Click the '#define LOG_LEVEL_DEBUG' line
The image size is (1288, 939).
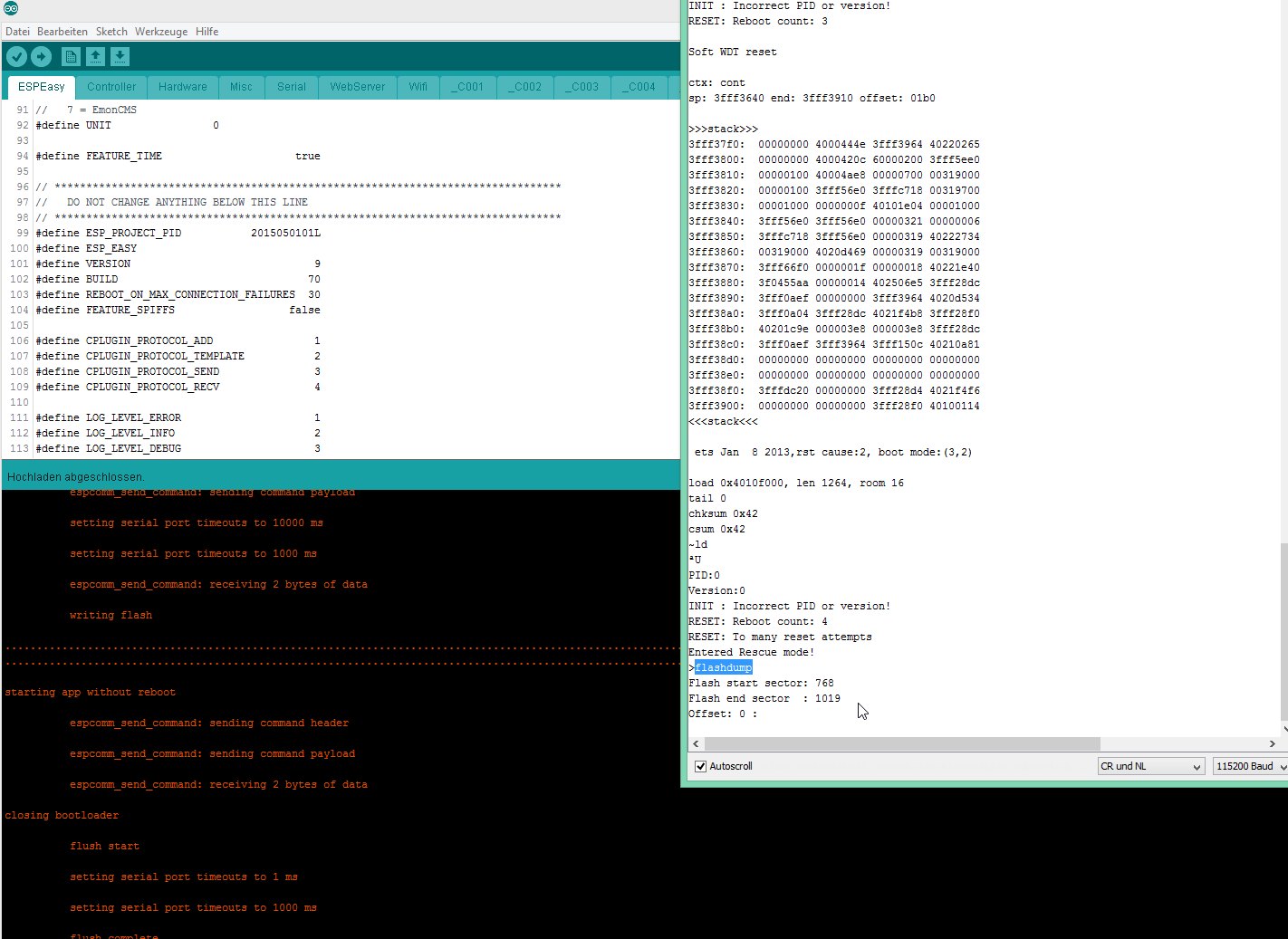click(x=178, y=448)
